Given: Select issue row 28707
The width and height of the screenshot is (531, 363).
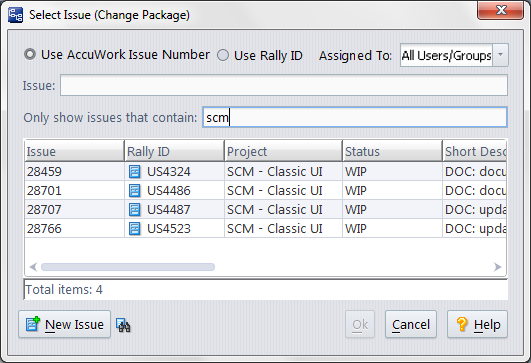Looking at the screenshot, I should [x=266, y=210].
